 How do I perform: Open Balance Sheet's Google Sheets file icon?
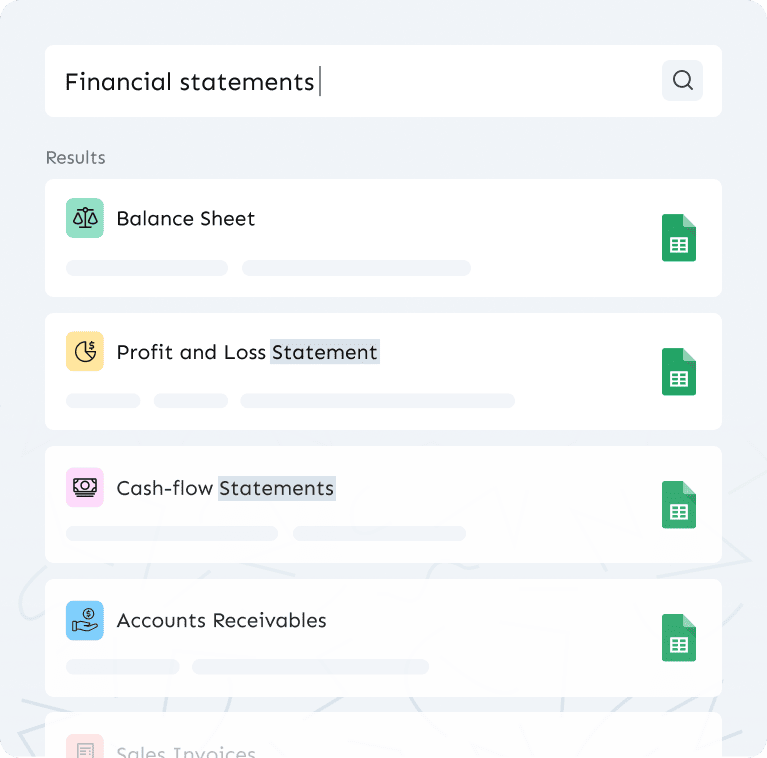click(679, 238)
